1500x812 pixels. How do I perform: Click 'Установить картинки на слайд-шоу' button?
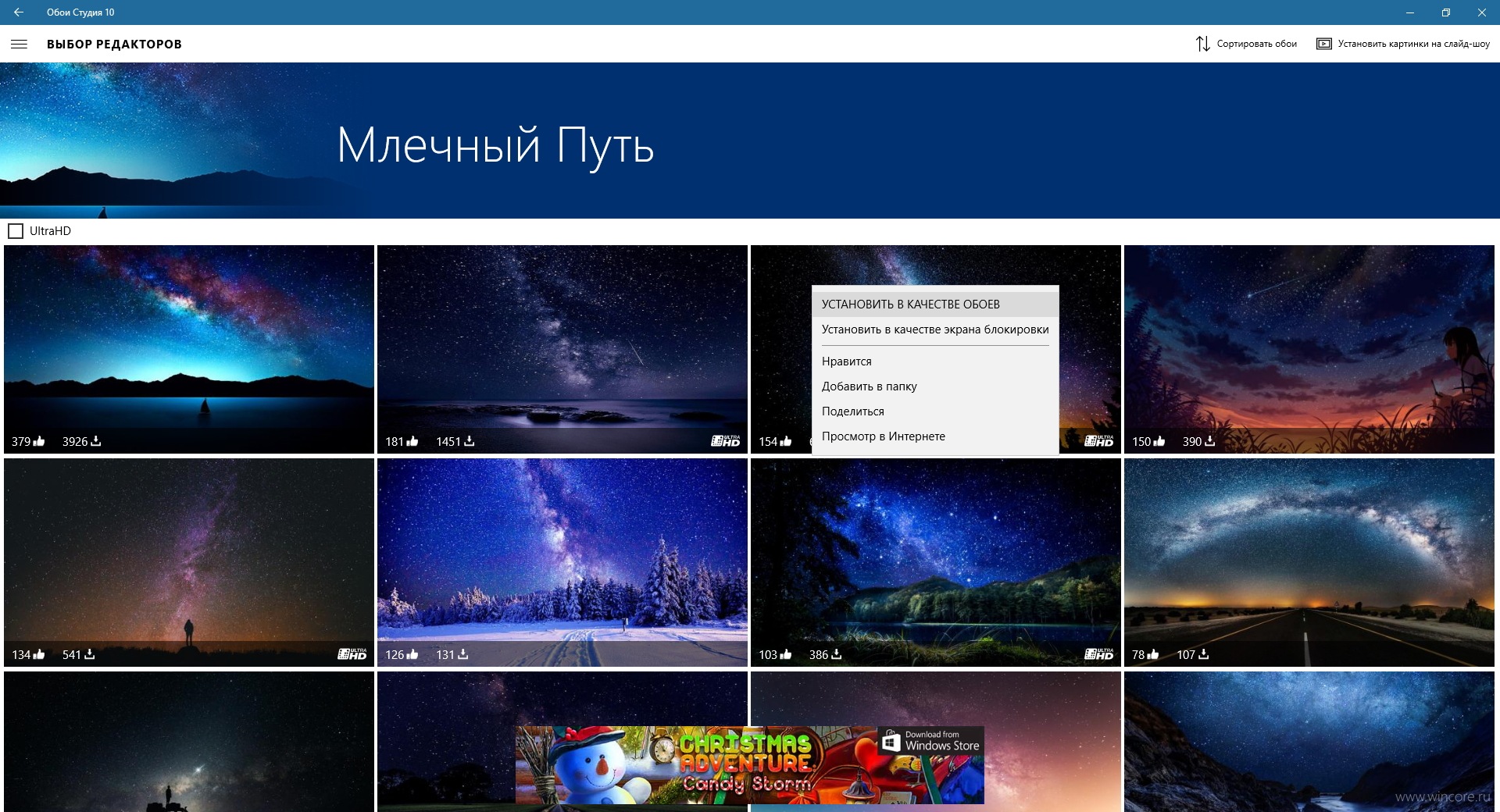pyautogui.click(x=1403, y=44)
